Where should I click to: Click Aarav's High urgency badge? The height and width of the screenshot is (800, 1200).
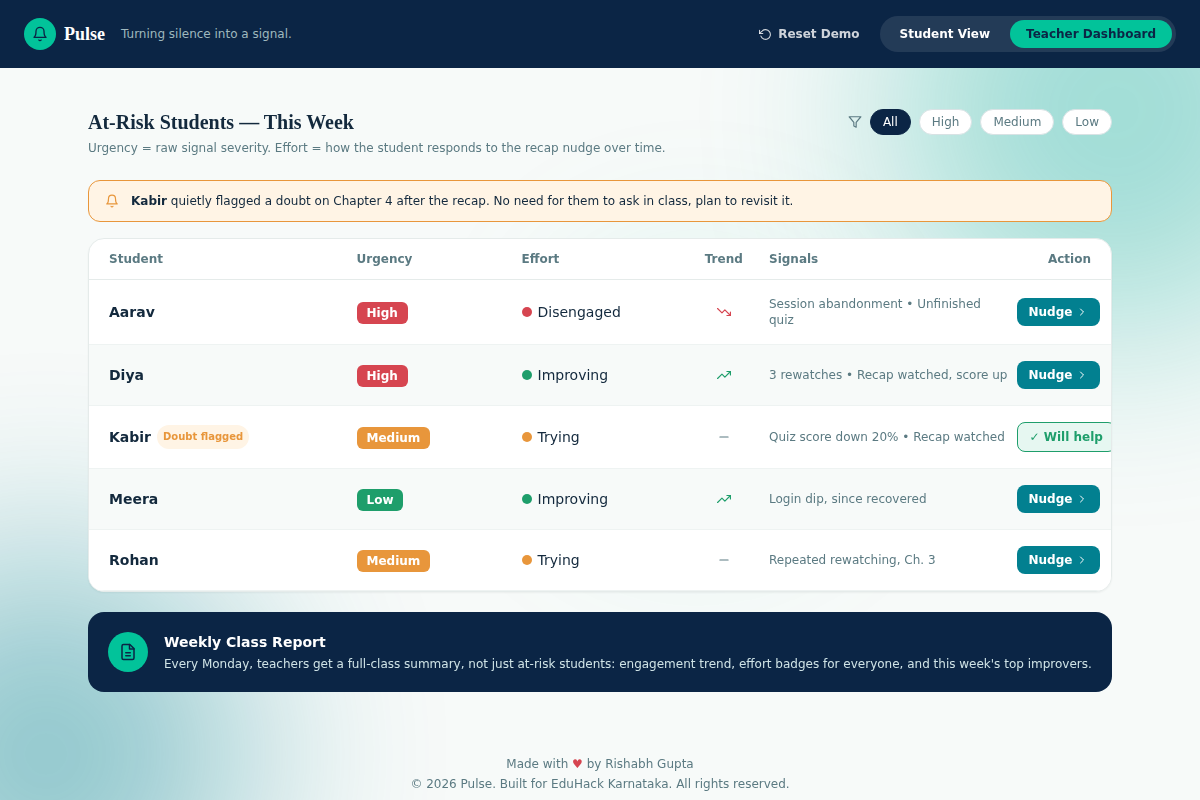click(x=382, y=313)
